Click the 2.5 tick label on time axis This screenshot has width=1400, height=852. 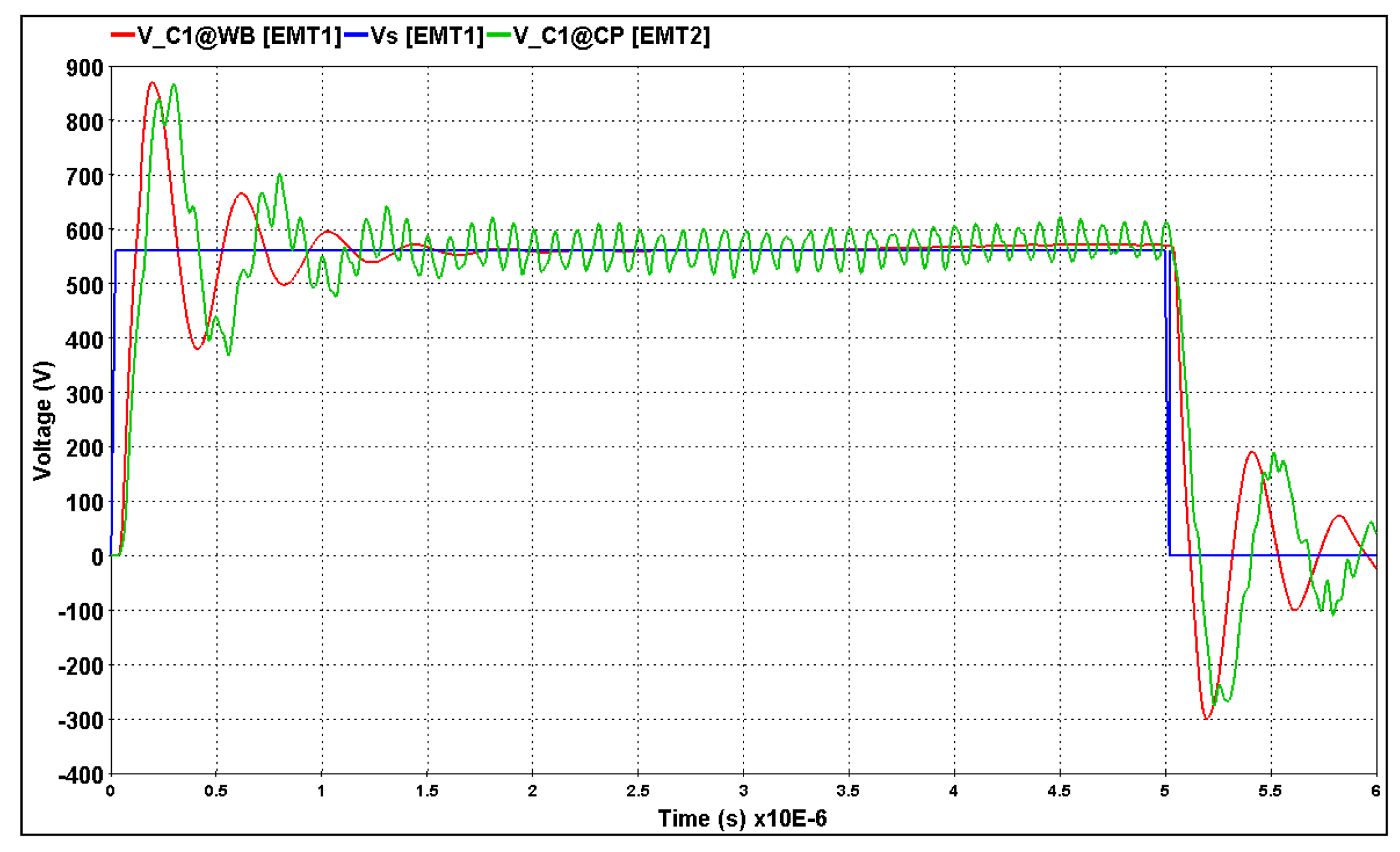coord(638,791)
